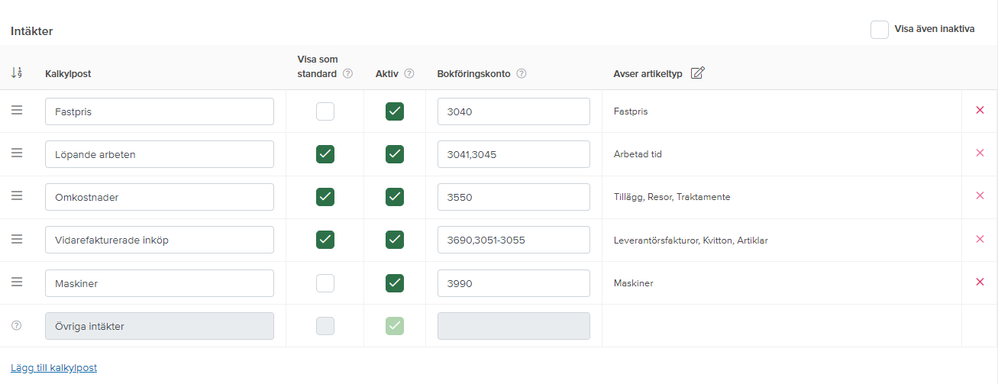Click drag handle of Maskiner row
Screen dimensions: 998x384
click(x=17, y=281)
